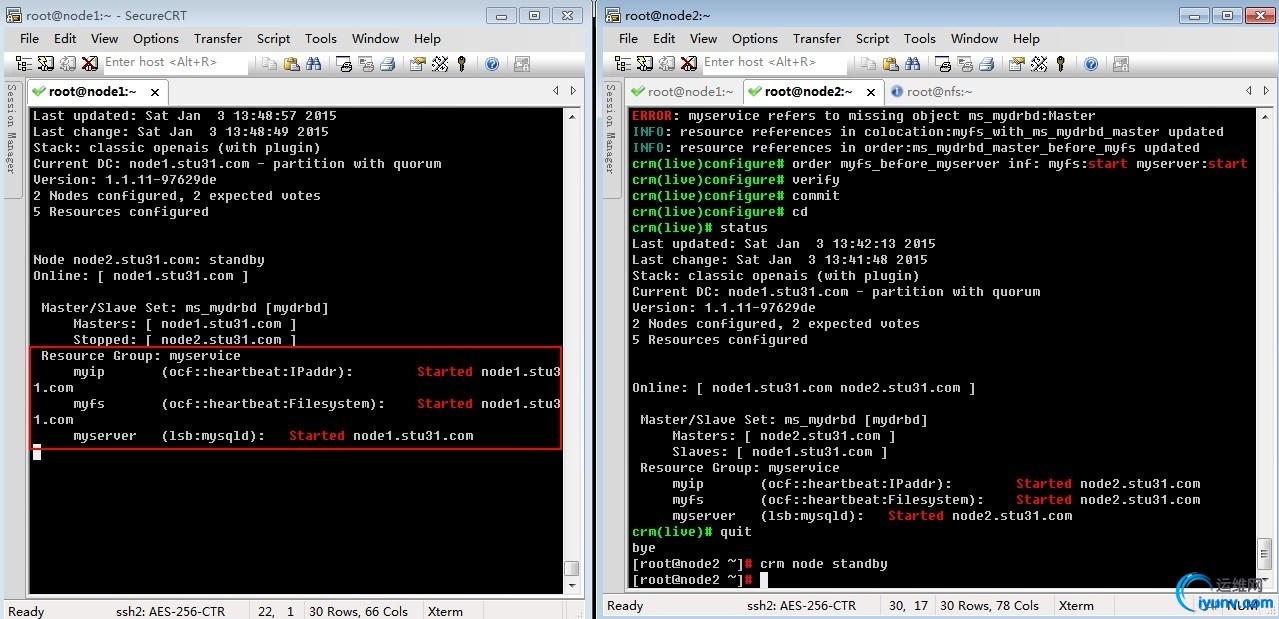Switch to root@node1:~ tab in node2 window

[683, 91]
